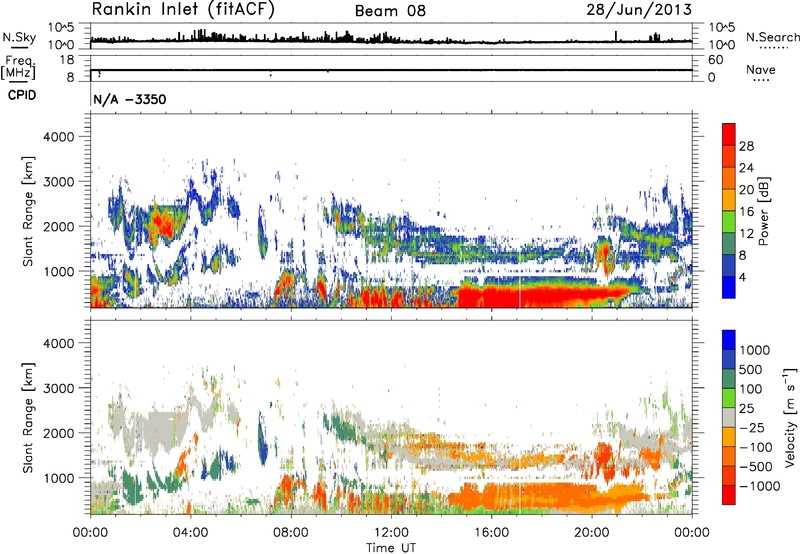Click the final '00:00' label ending the time axis
The height and width of the screenshot is (554, 800).
pyautogui.click(x=692, y=533)
